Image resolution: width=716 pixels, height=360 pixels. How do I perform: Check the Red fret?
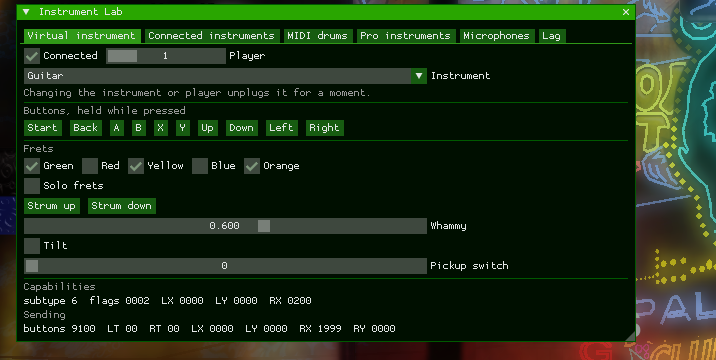tap(90, 166)
